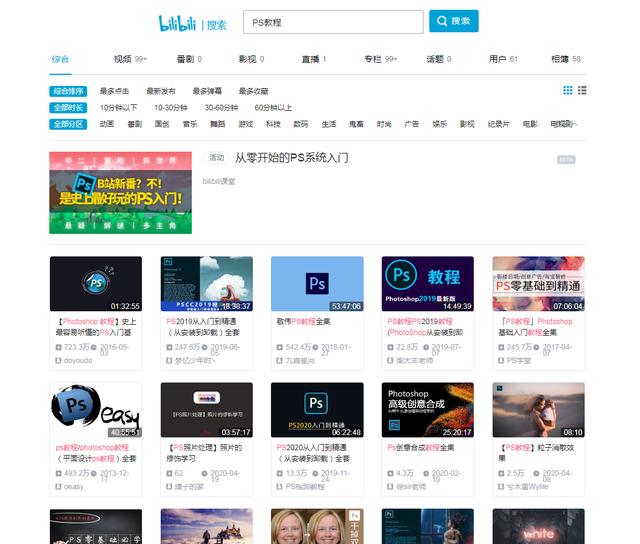Image resolution: width=640 pixels, height=544 pixels.
Task: Filter duration to 10-30分钟
Action: pyautogui.click(x=170, y=107)
